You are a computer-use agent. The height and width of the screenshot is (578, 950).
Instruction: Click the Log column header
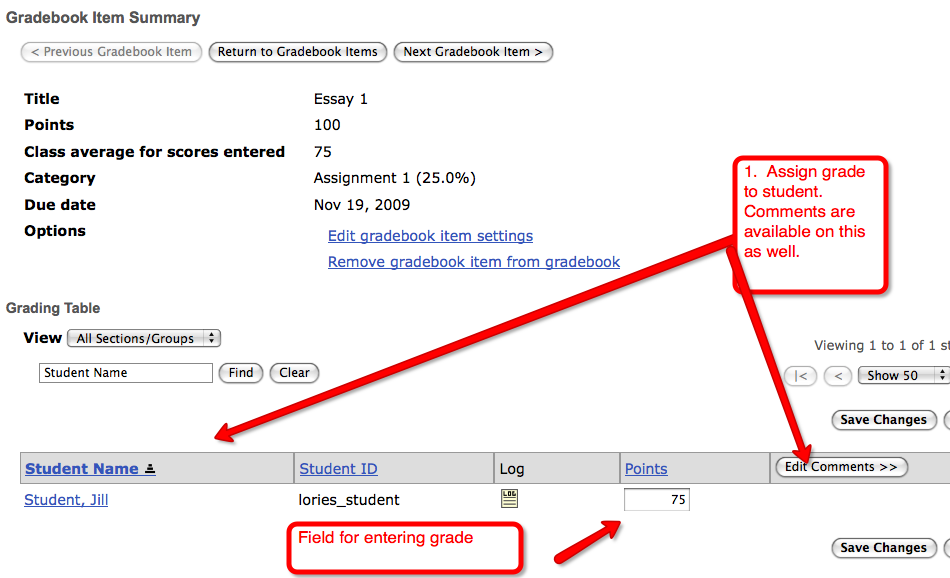click(512, 469)
